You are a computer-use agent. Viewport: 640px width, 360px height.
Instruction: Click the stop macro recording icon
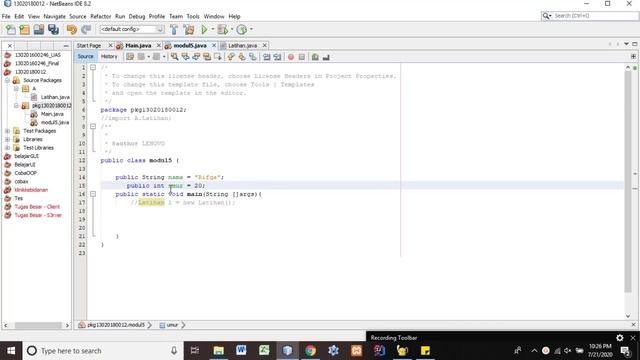click(302, 57)
